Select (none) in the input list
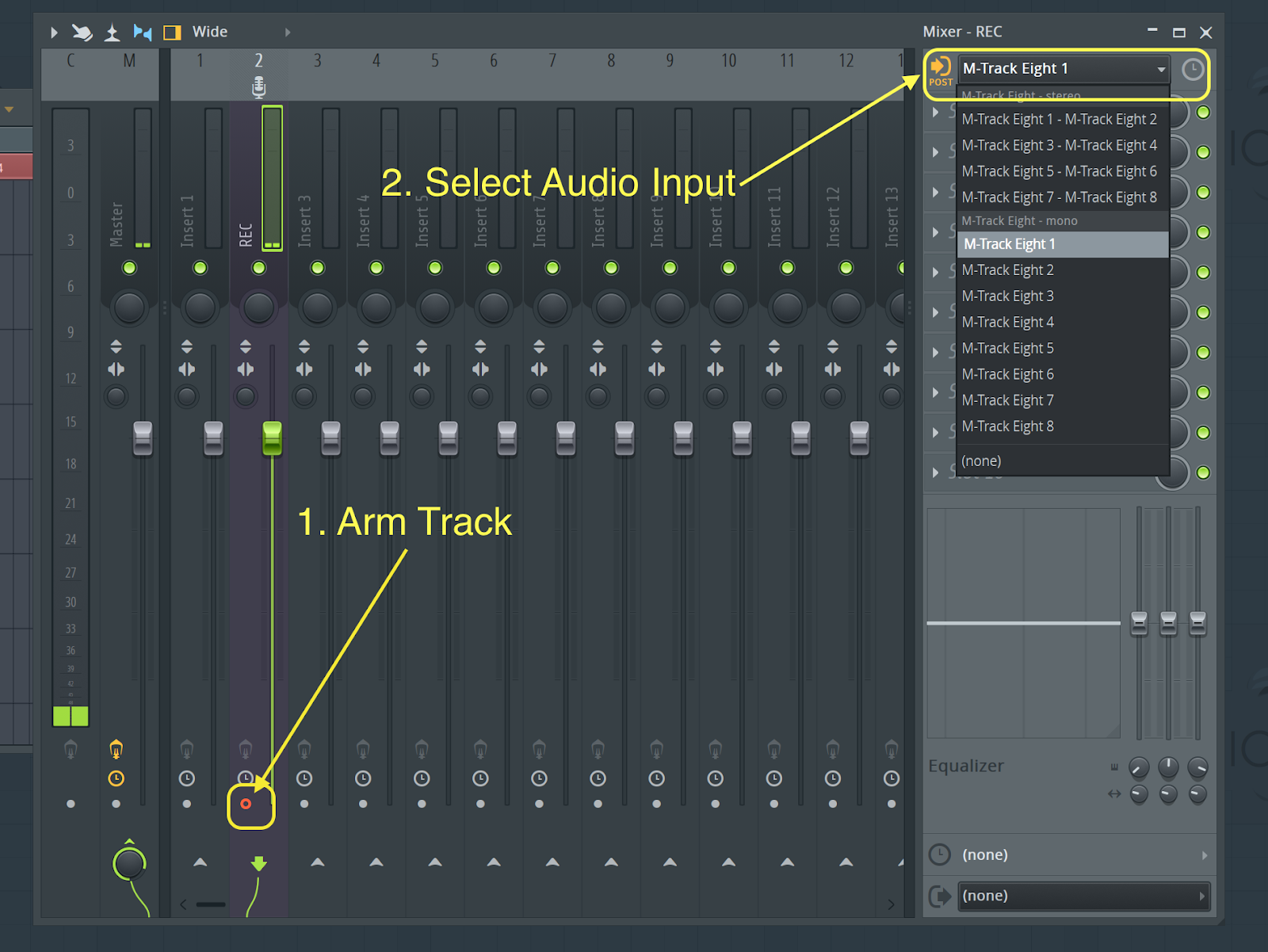Viewport: 1268px width, 952px height. click(x=1062, y=461)
